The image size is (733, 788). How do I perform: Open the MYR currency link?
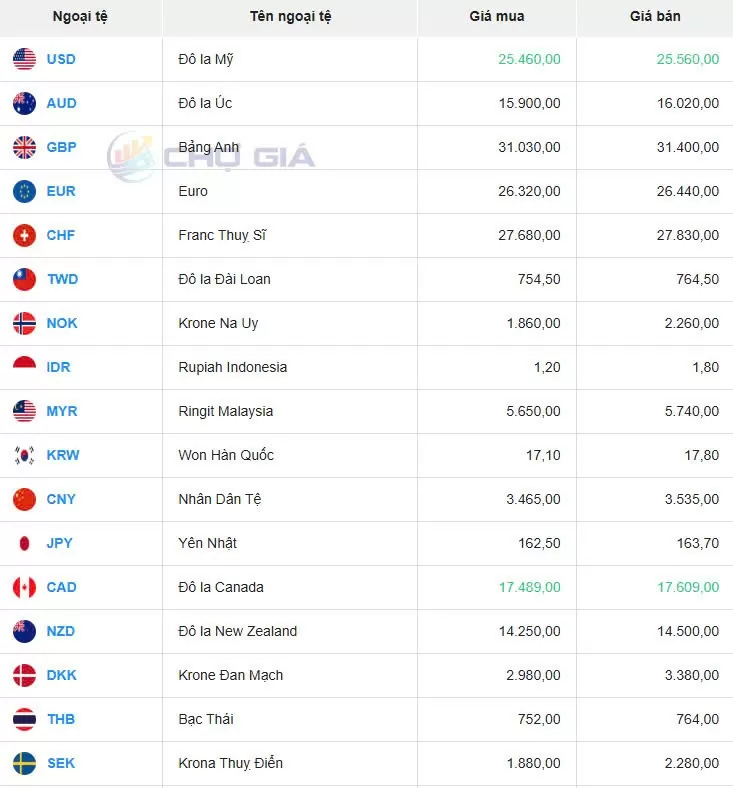(62, 411)
